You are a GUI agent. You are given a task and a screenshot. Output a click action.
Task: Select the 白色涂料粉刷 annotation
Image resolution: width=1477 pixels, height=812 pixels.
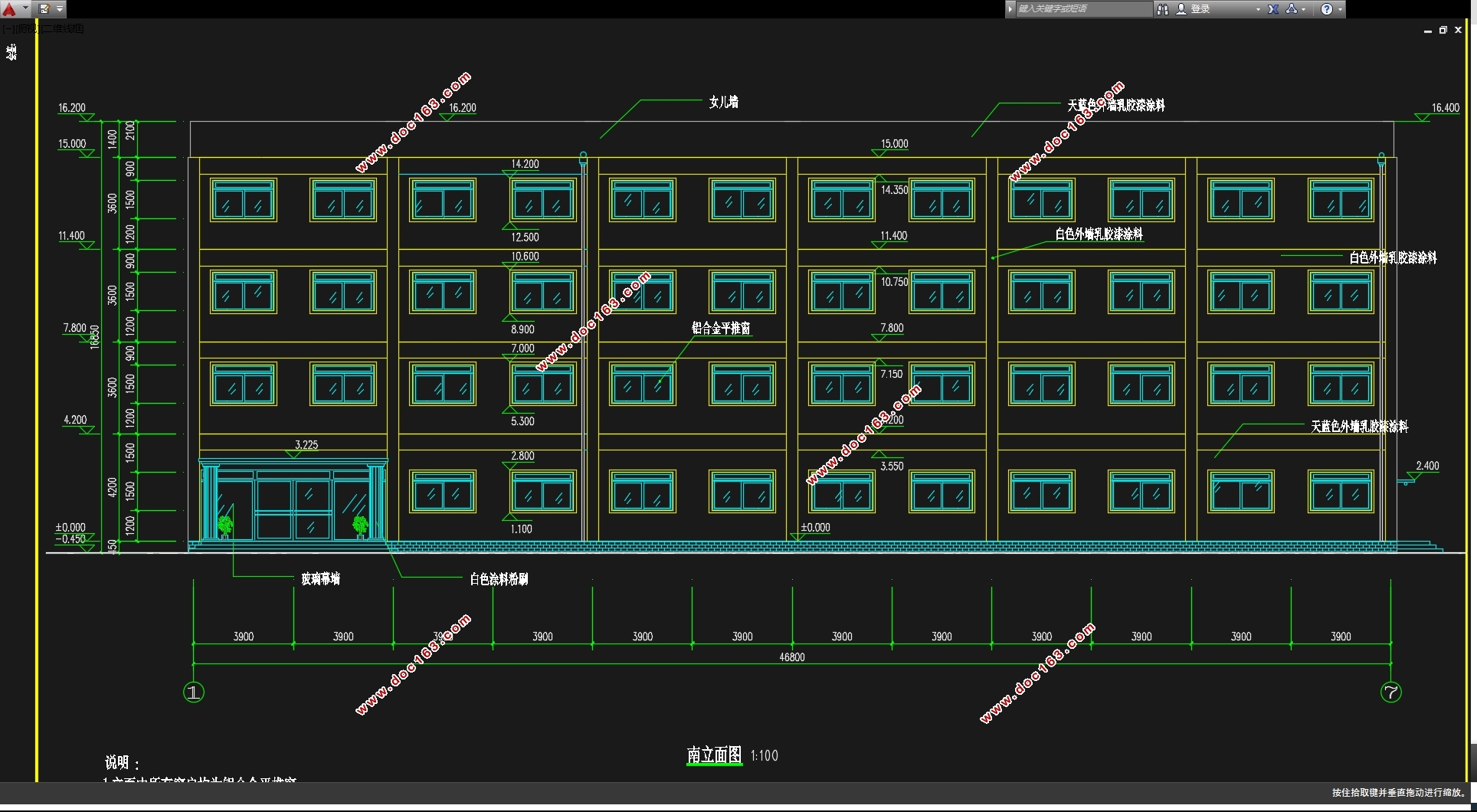pyautogui.click(x=499, y=578)
